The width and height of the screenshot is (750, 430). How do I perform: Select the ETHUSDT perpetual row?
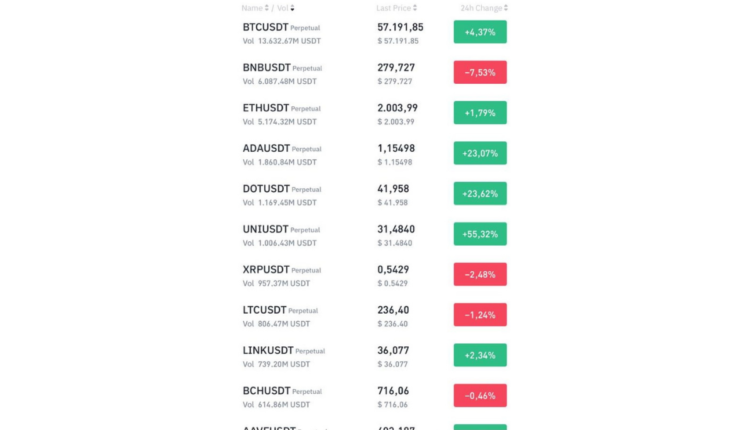click(x=265, y=108)
